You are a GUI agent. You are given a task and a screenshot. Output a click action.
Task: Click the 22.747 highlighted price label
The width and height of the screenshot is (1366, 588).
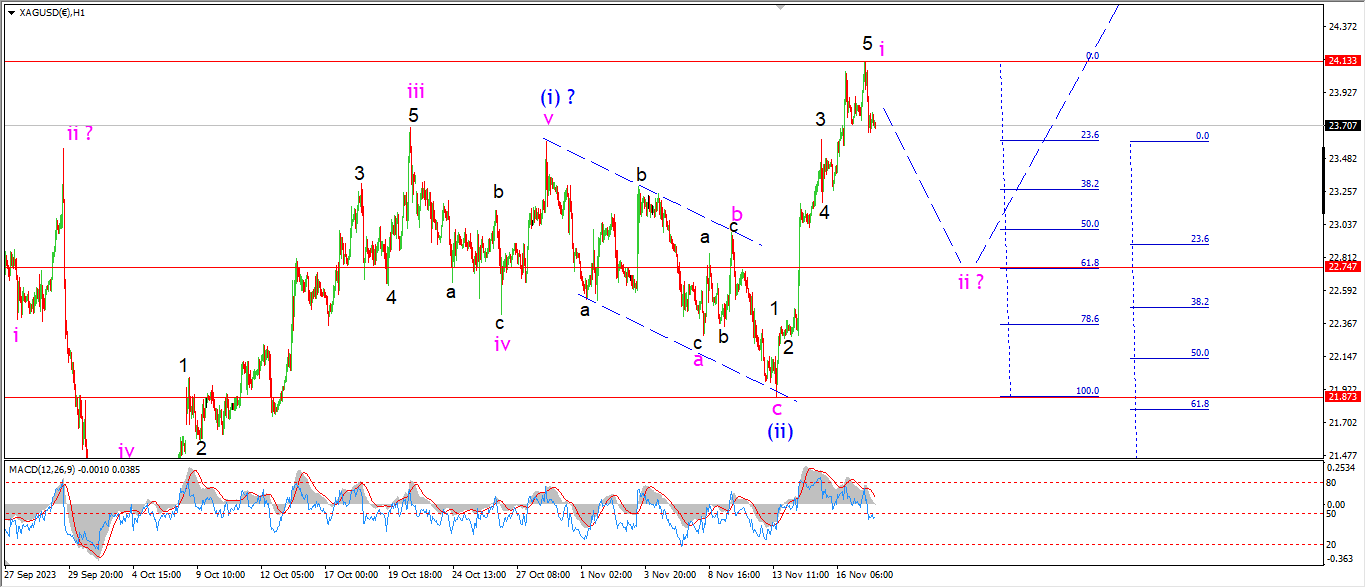pyautogui.click(x=1341, y=267)
